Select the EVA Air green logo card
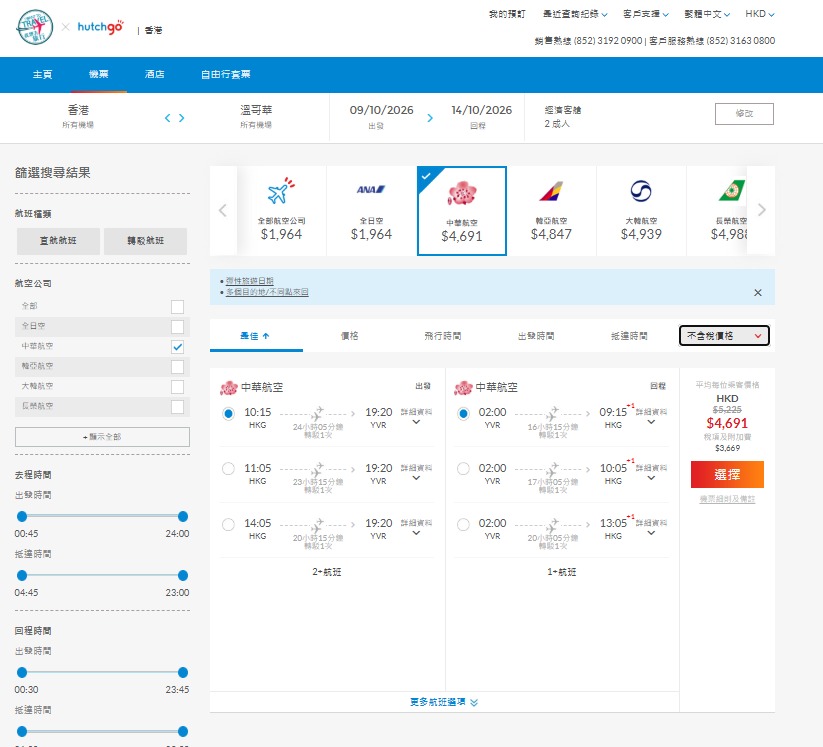The image size is (823, 747). point(717,211)
